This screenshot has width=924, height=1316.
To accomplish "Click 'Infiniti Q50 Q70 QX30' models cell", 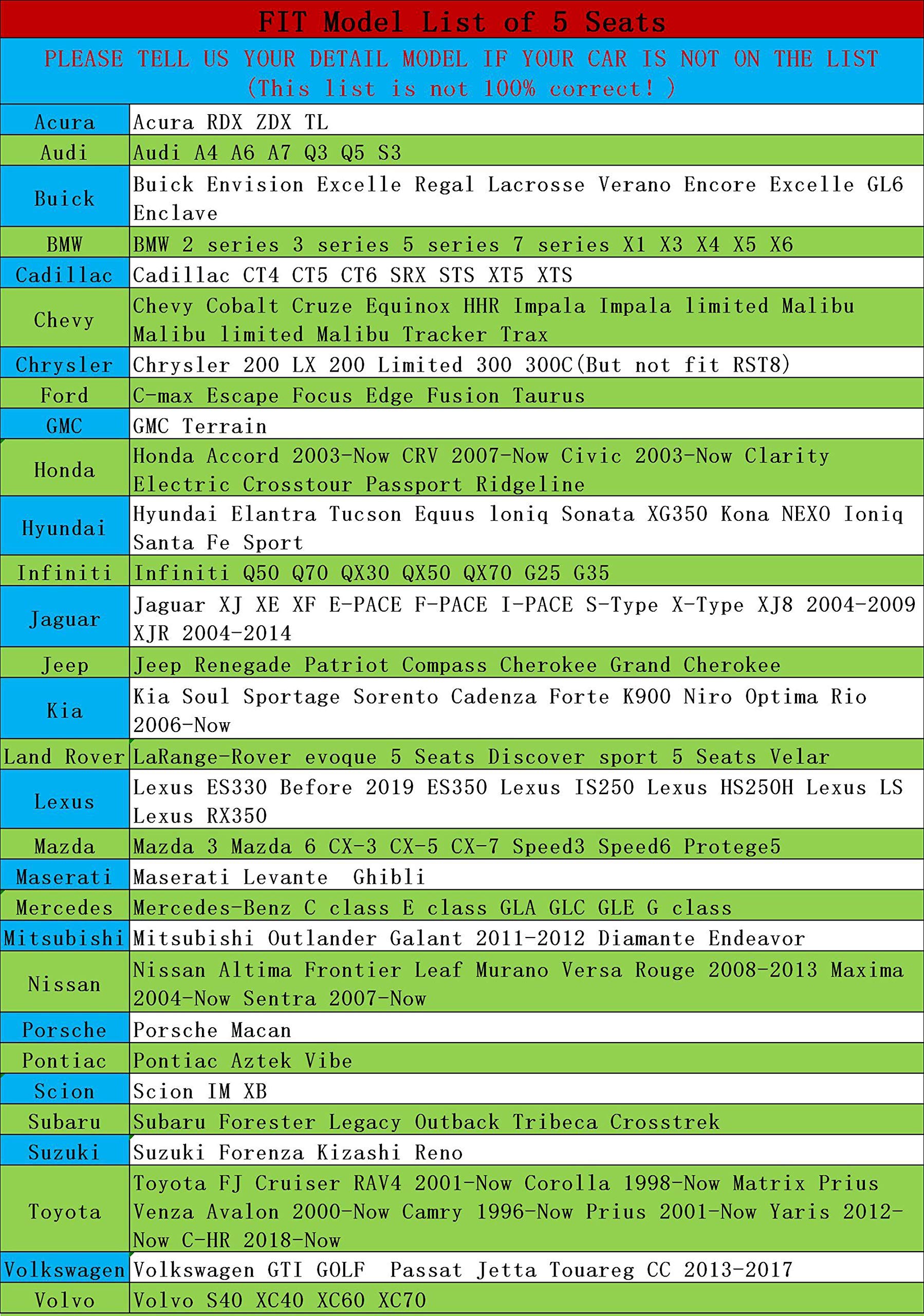I will click(x=526, y=571).
